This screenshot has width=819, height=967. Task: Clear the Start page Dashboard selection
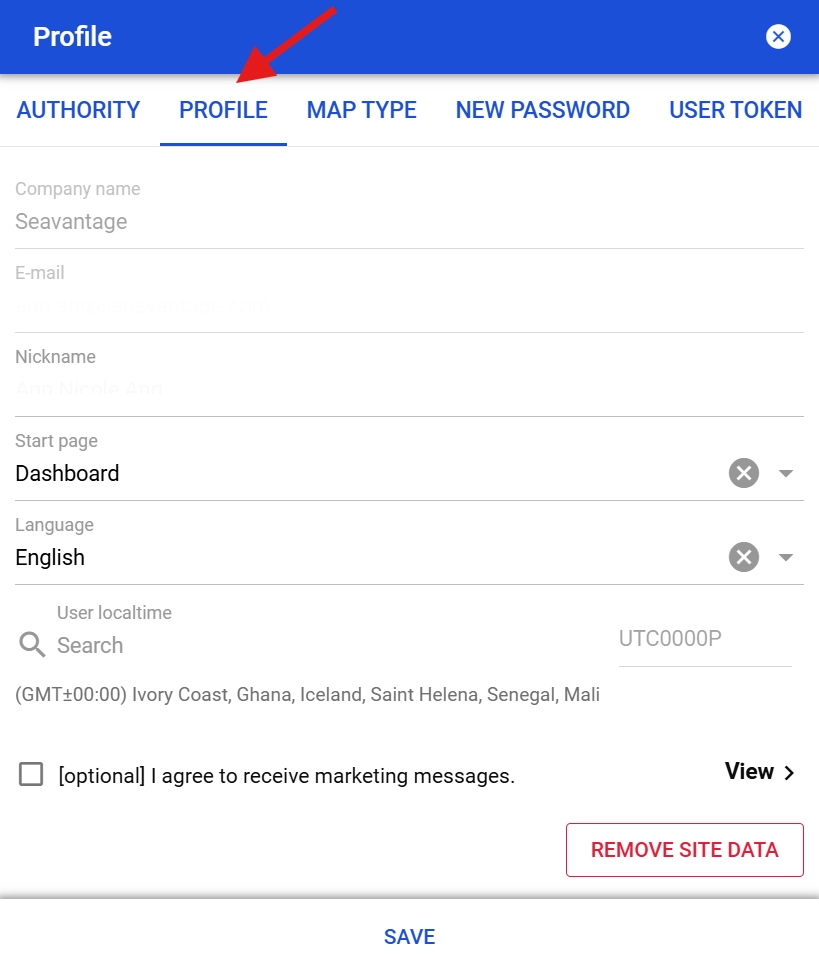tap(744, 473)
